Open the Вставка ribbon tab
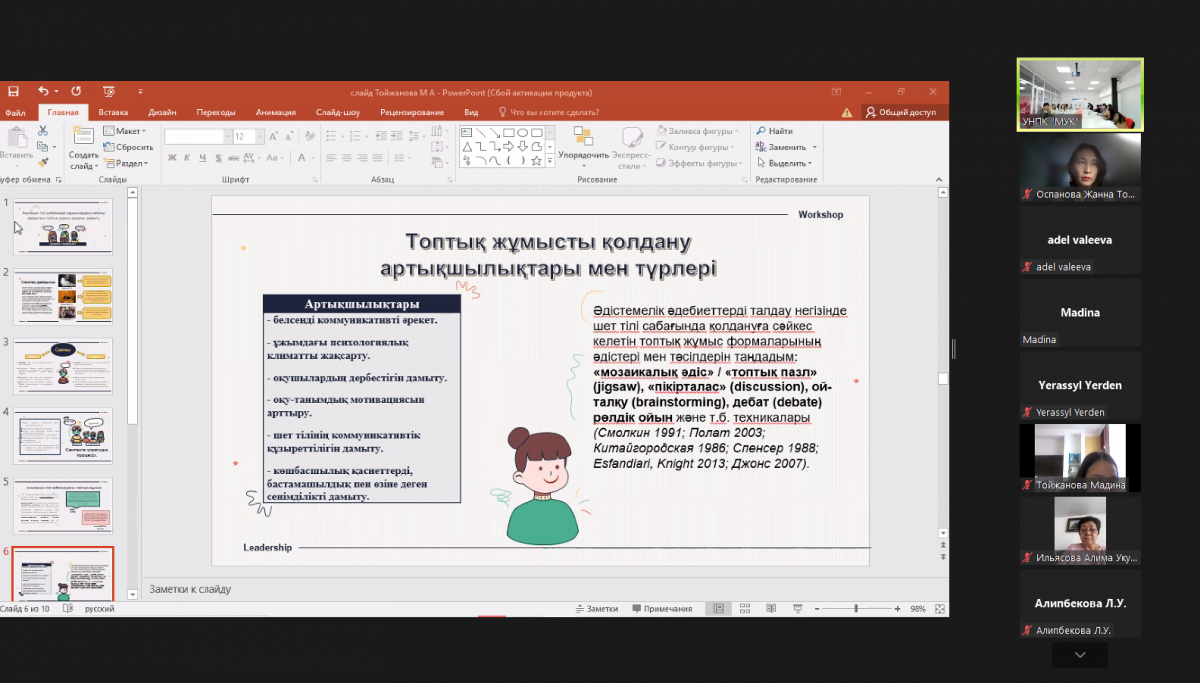1200x683 pixels. click(113, 113)
